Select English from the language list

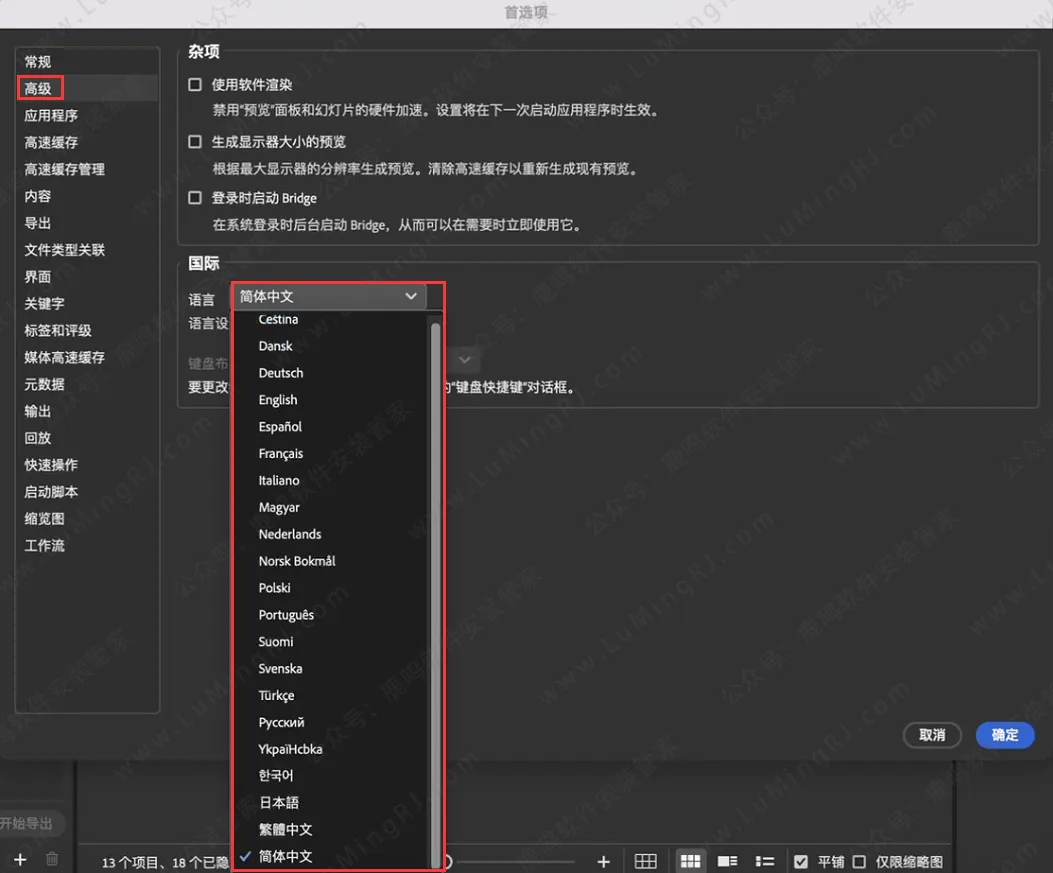coord(278,399)
